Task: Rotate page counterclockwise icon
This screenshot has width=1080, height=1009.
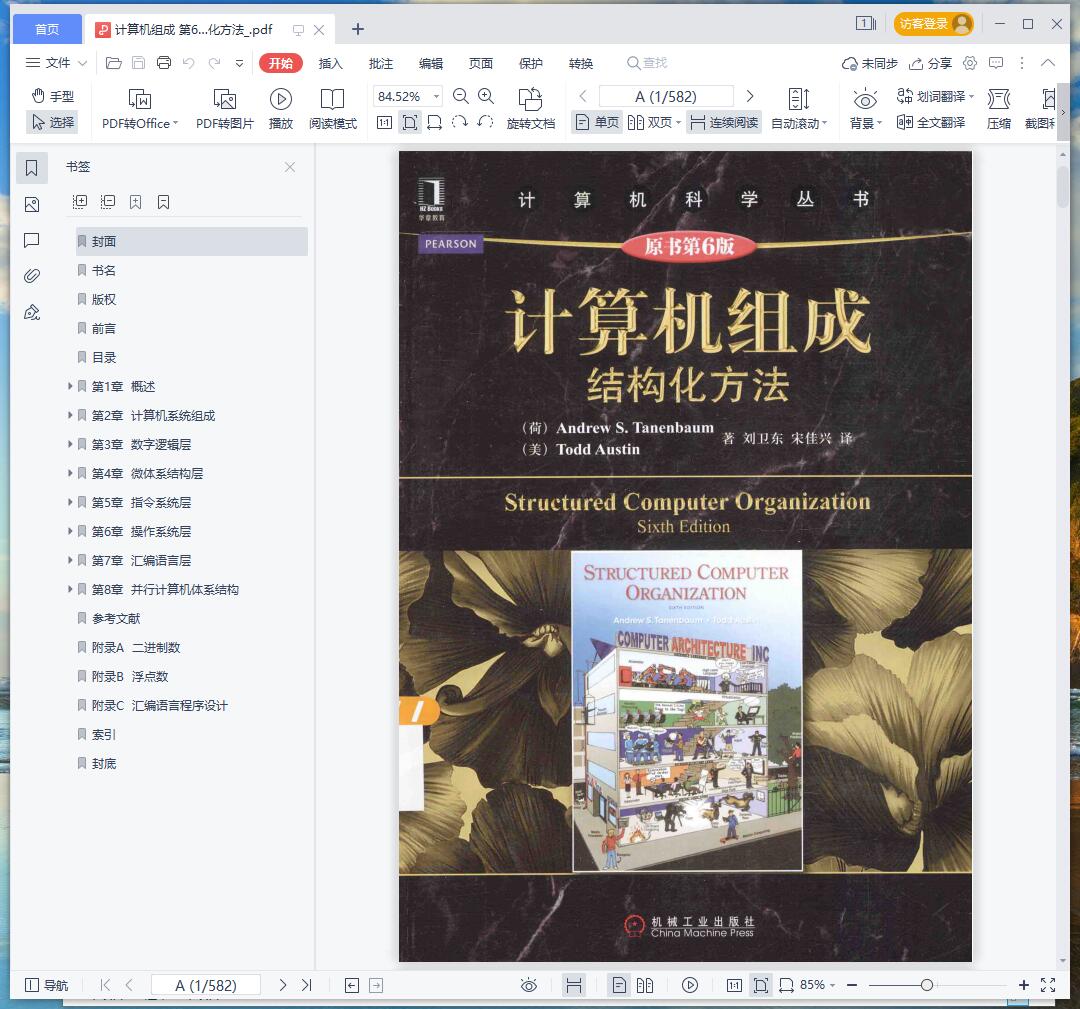Action: coord(485,123)
